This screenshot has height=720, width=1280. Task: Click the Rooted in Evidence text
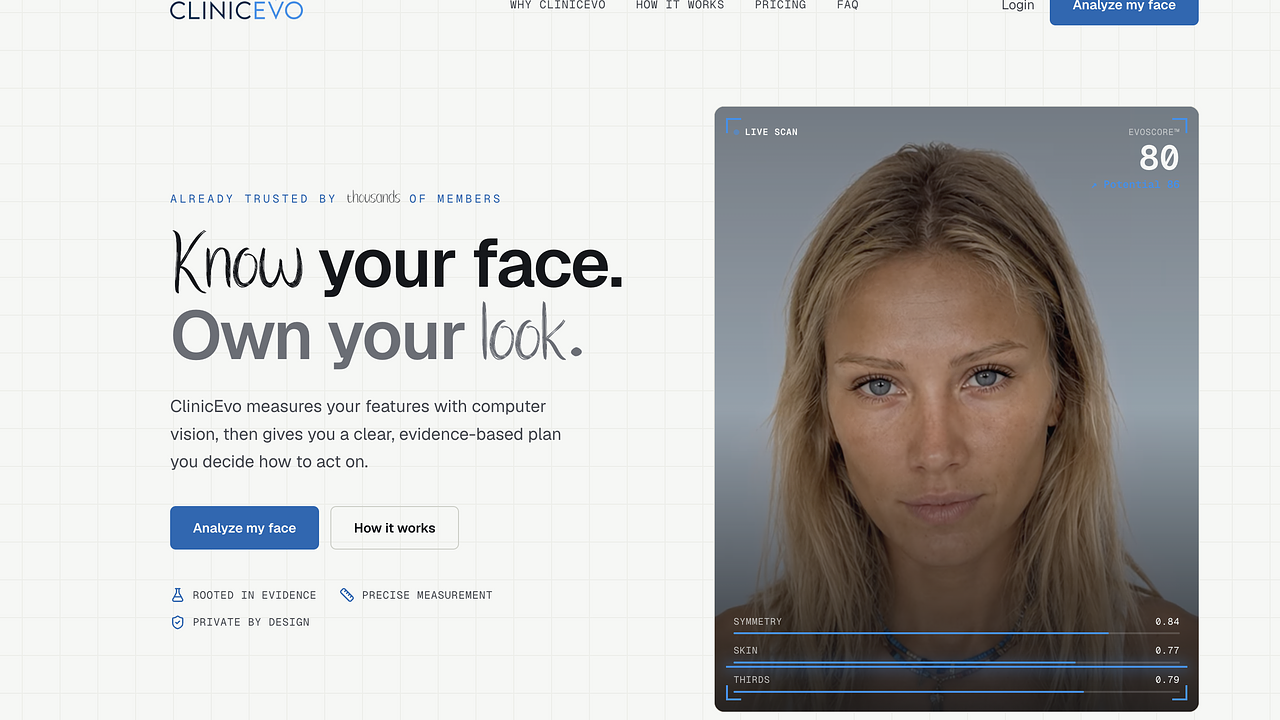pos(254,595)
